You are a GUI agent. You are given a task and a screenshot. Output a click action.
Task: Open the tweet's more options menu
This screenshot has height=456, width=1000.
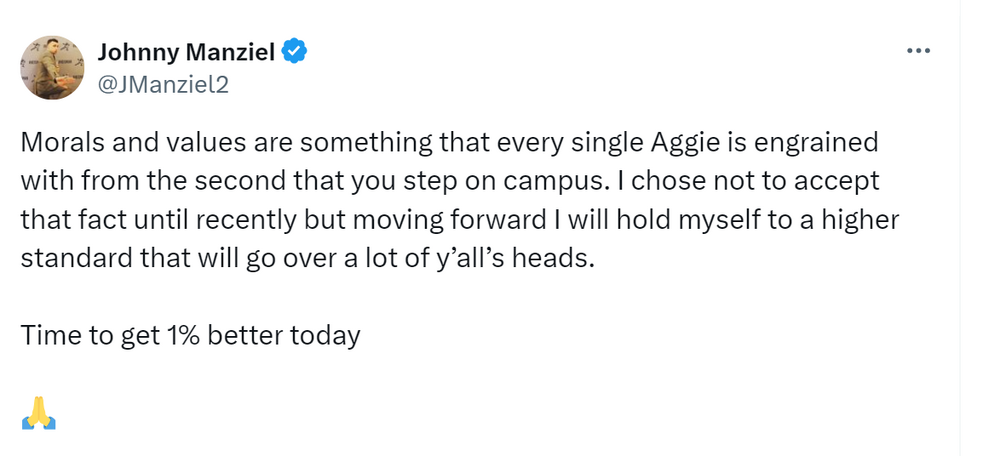click(x=918, y=51)
